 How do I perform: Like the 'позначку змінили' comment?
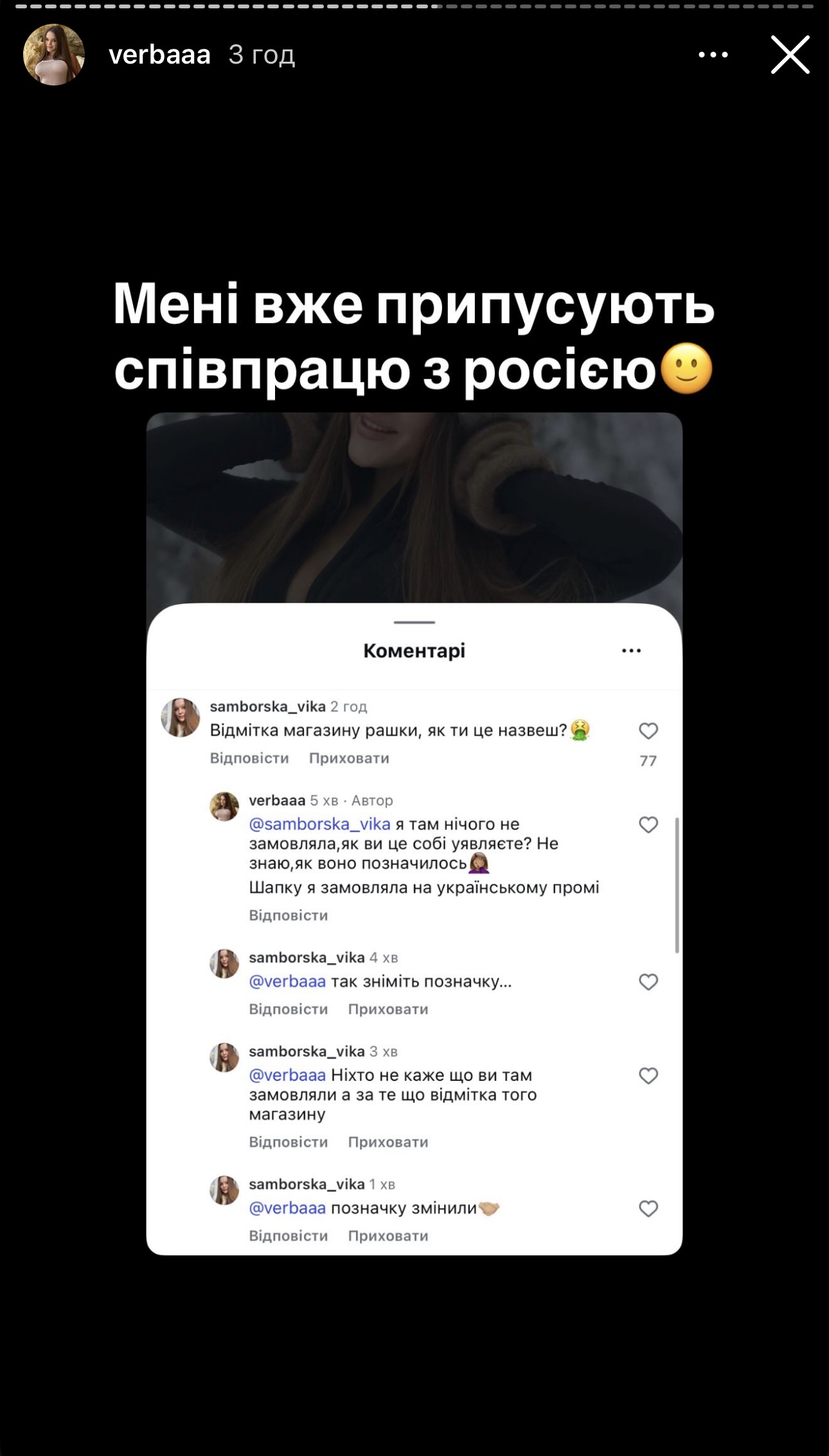(x=648, y=1209)
